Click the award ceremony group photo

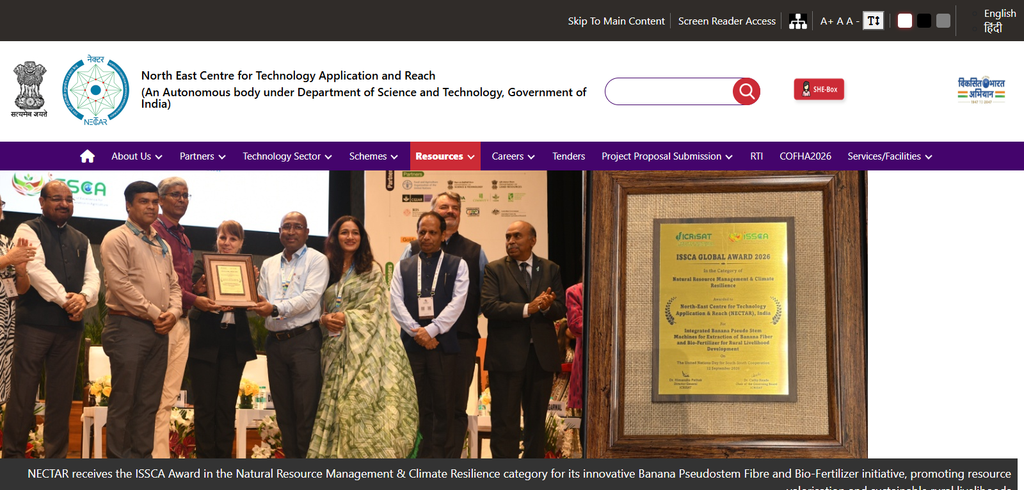pos(292,315)
